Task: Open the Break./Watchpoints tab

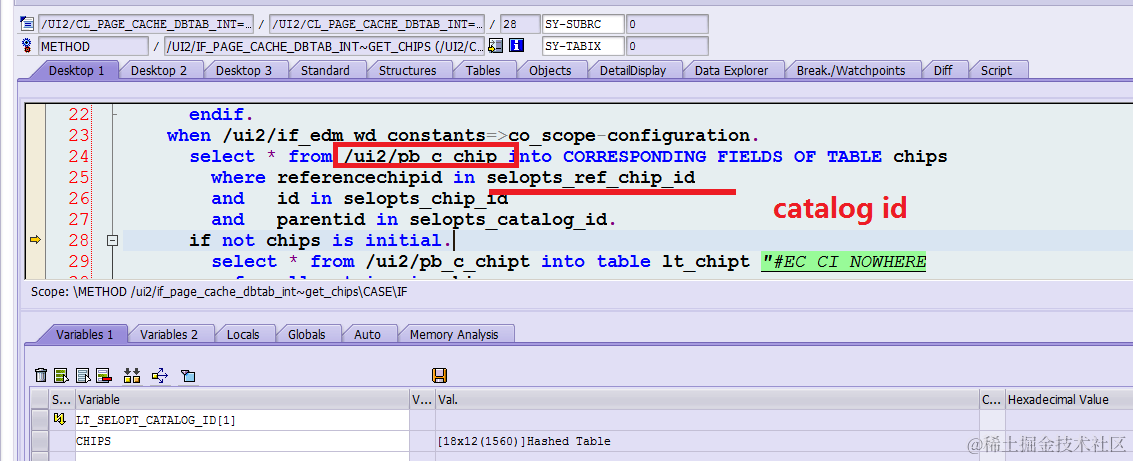Action: click(850, 70)
